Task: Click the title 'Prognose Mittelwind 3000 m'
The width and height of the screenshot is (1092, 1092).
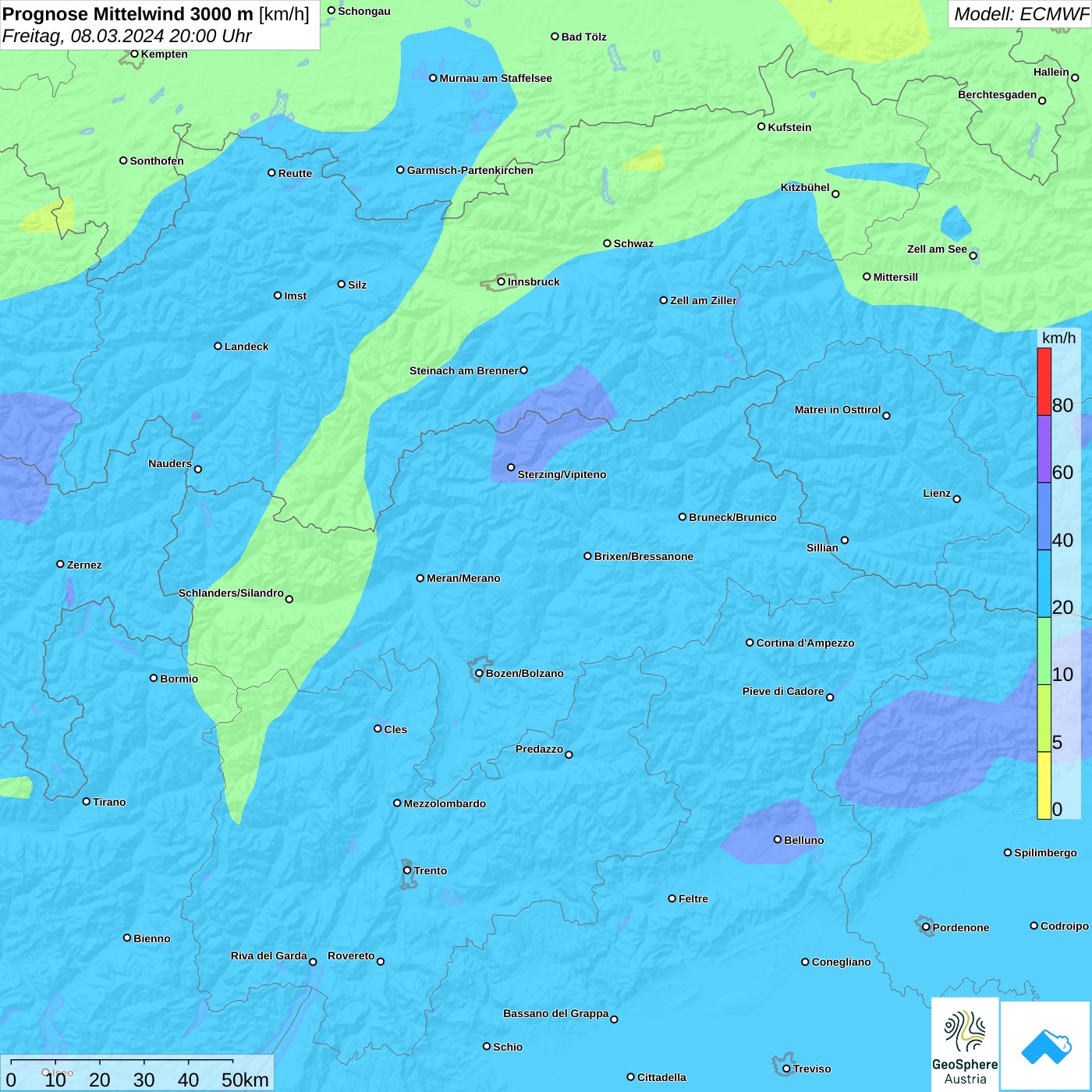Action: 128,14
